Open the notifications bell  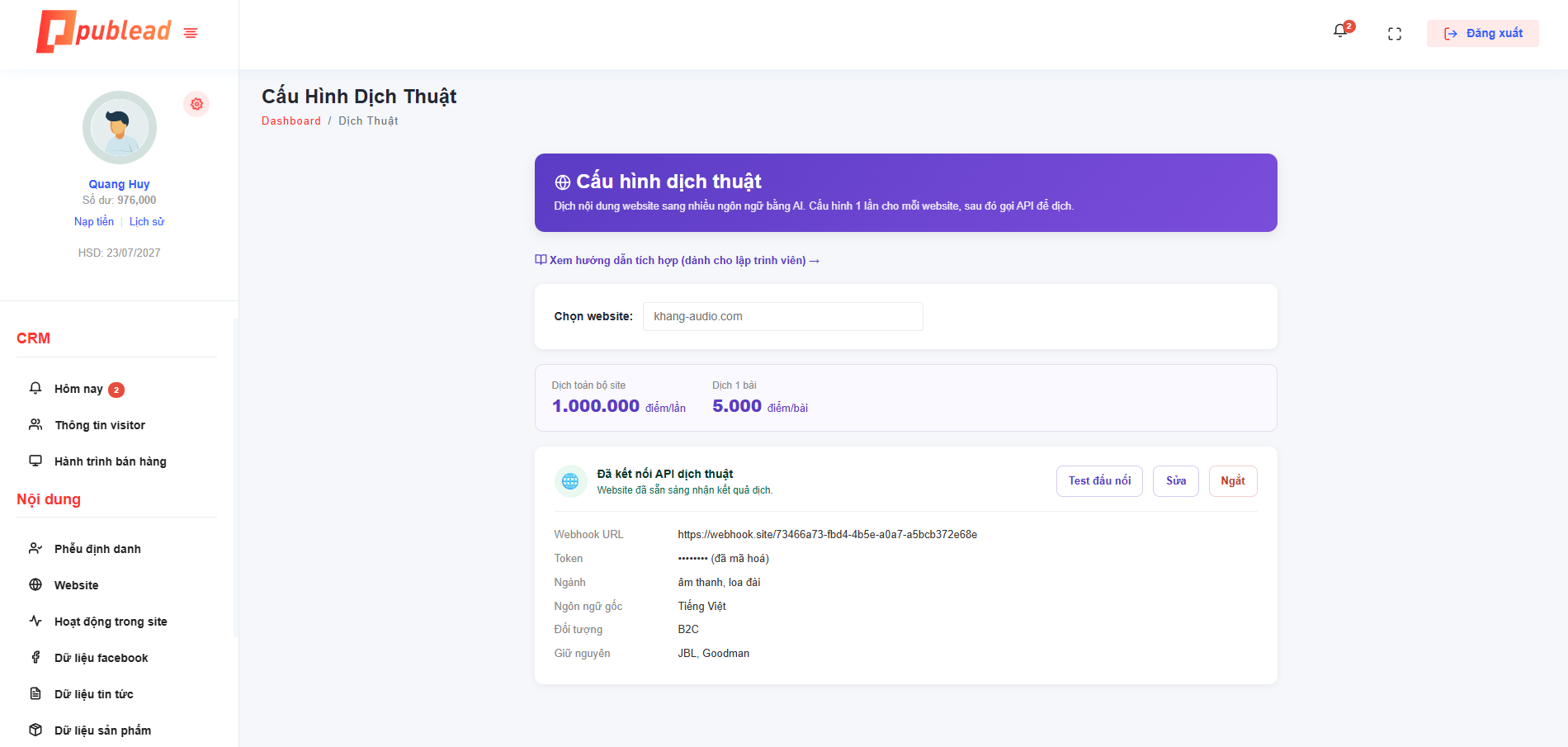pyautogui.click(x=1340, y=31)
